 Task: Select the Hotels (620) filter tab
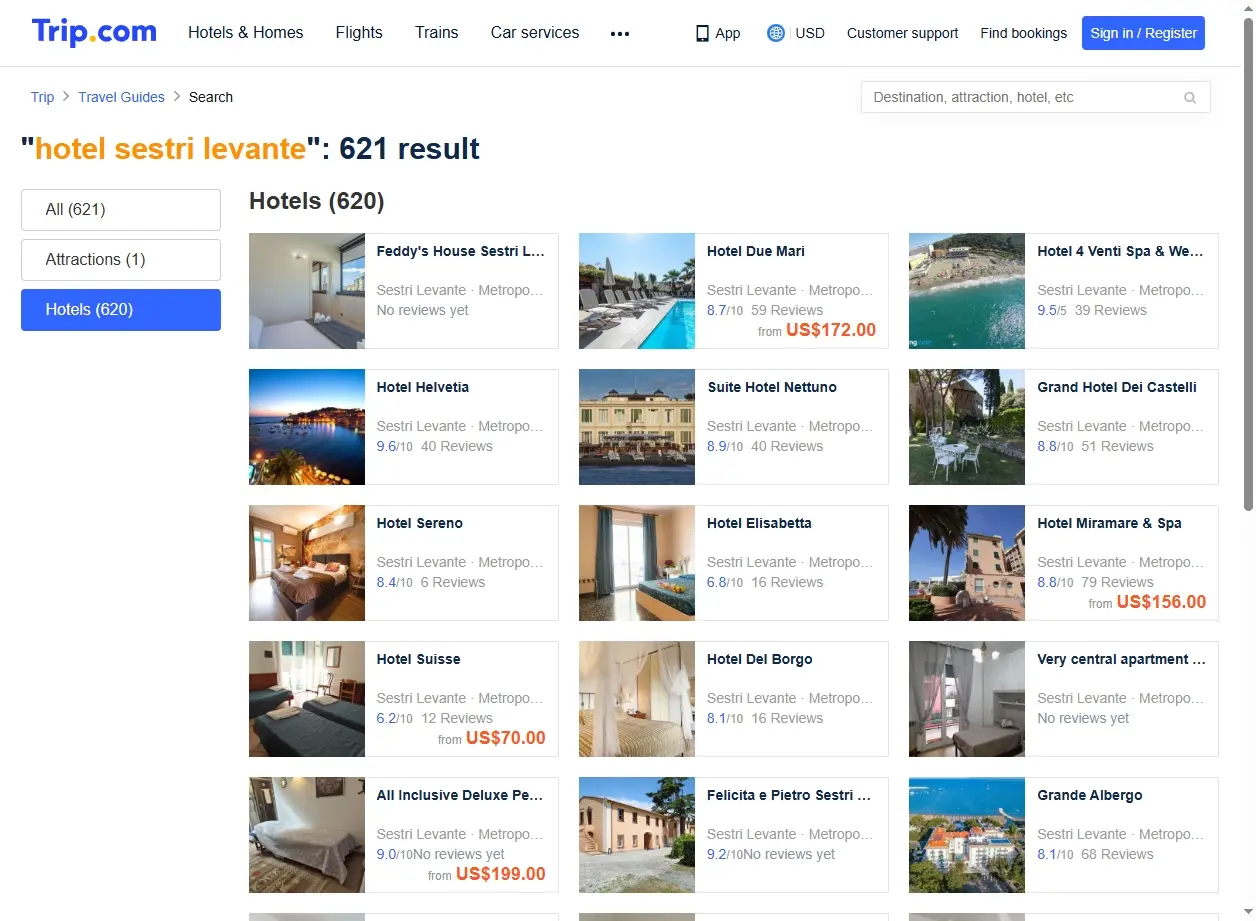(121, 310)
